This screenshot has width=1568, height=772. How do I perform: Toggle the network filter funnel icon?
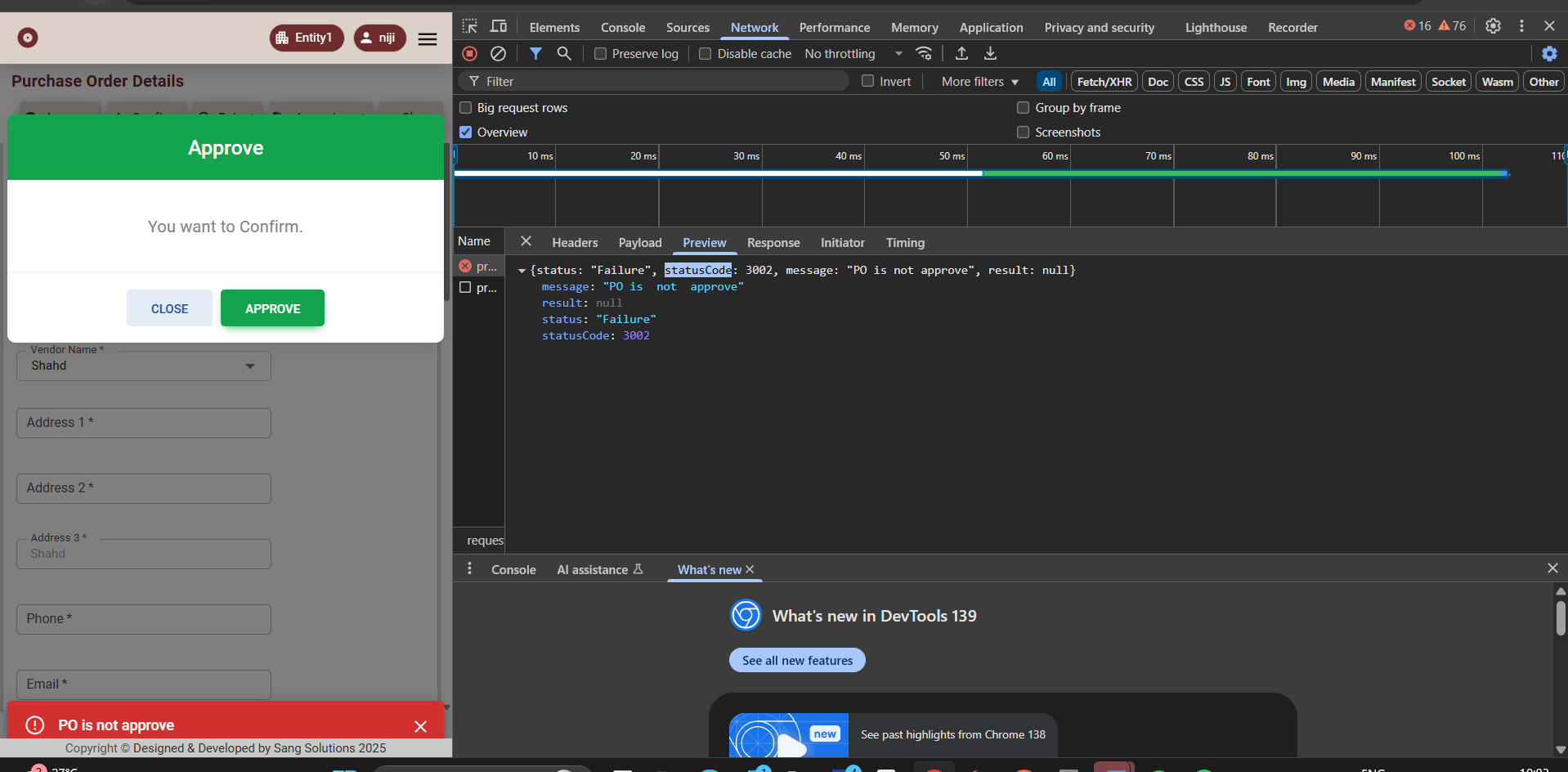pos(535,54)
